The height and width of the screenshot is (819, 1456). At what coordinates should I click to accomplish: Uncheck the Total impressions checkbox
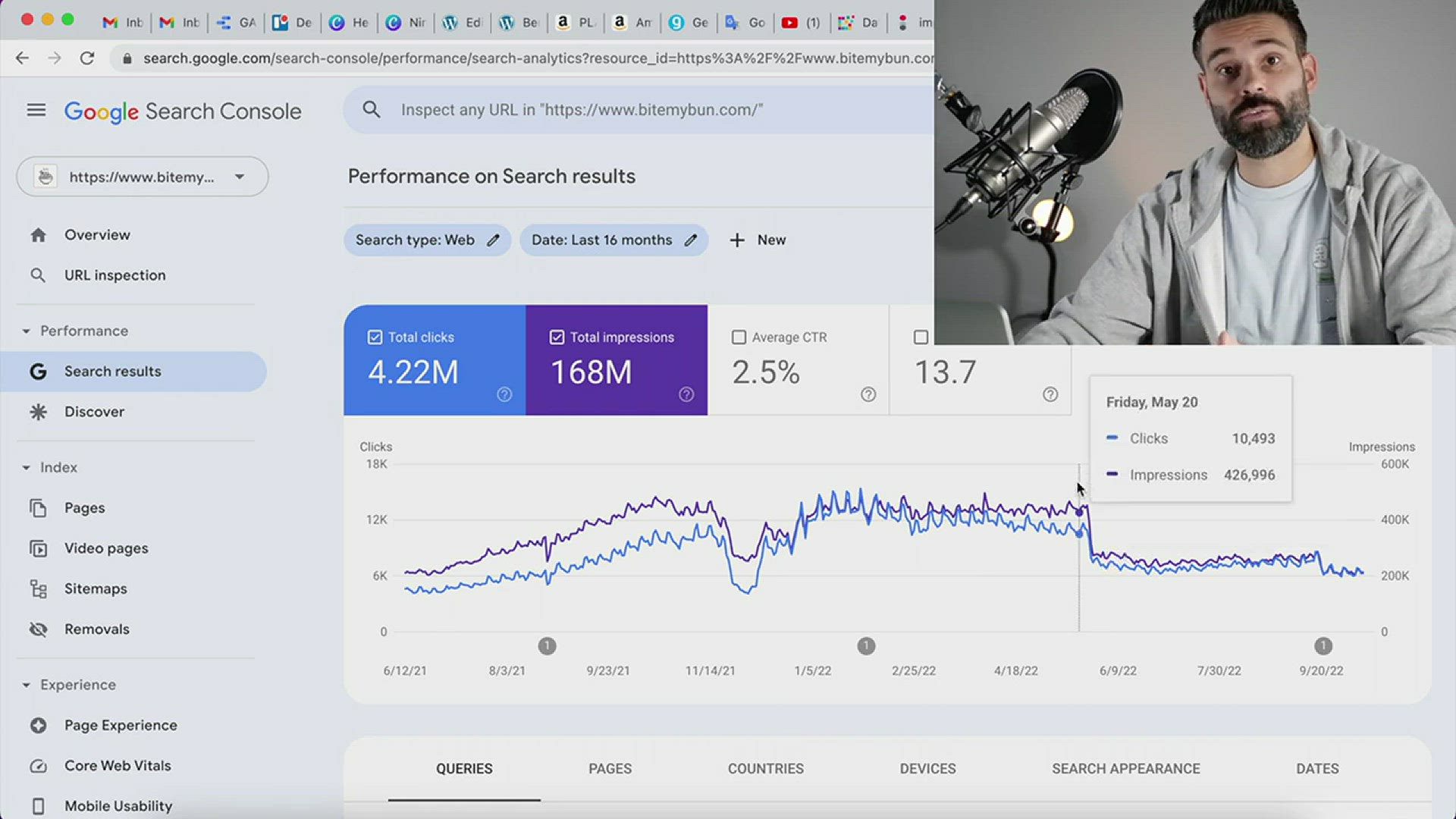[x=557, y=337]
